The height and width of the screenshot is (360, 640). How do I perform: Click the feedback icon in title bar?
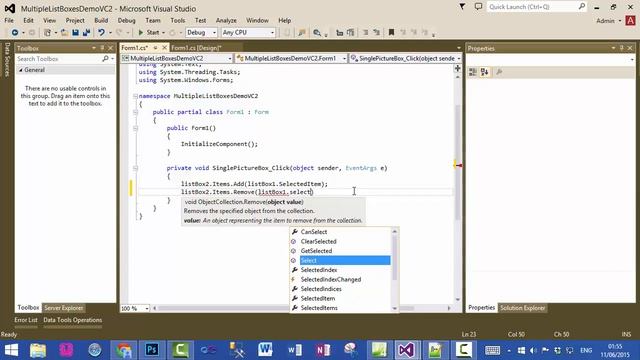[478, 7]
